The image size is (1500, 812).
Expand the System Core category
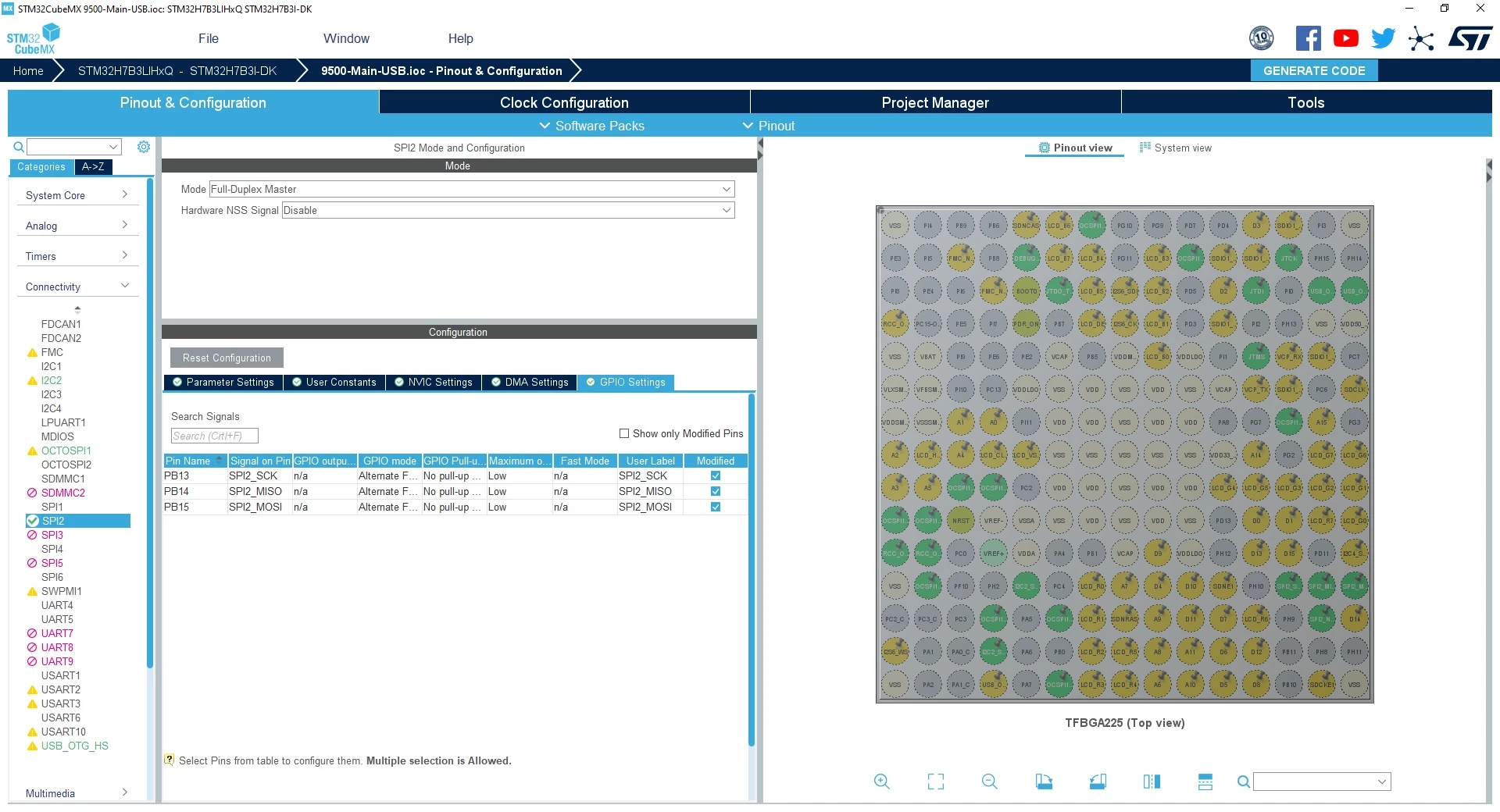tap(77, 195)
